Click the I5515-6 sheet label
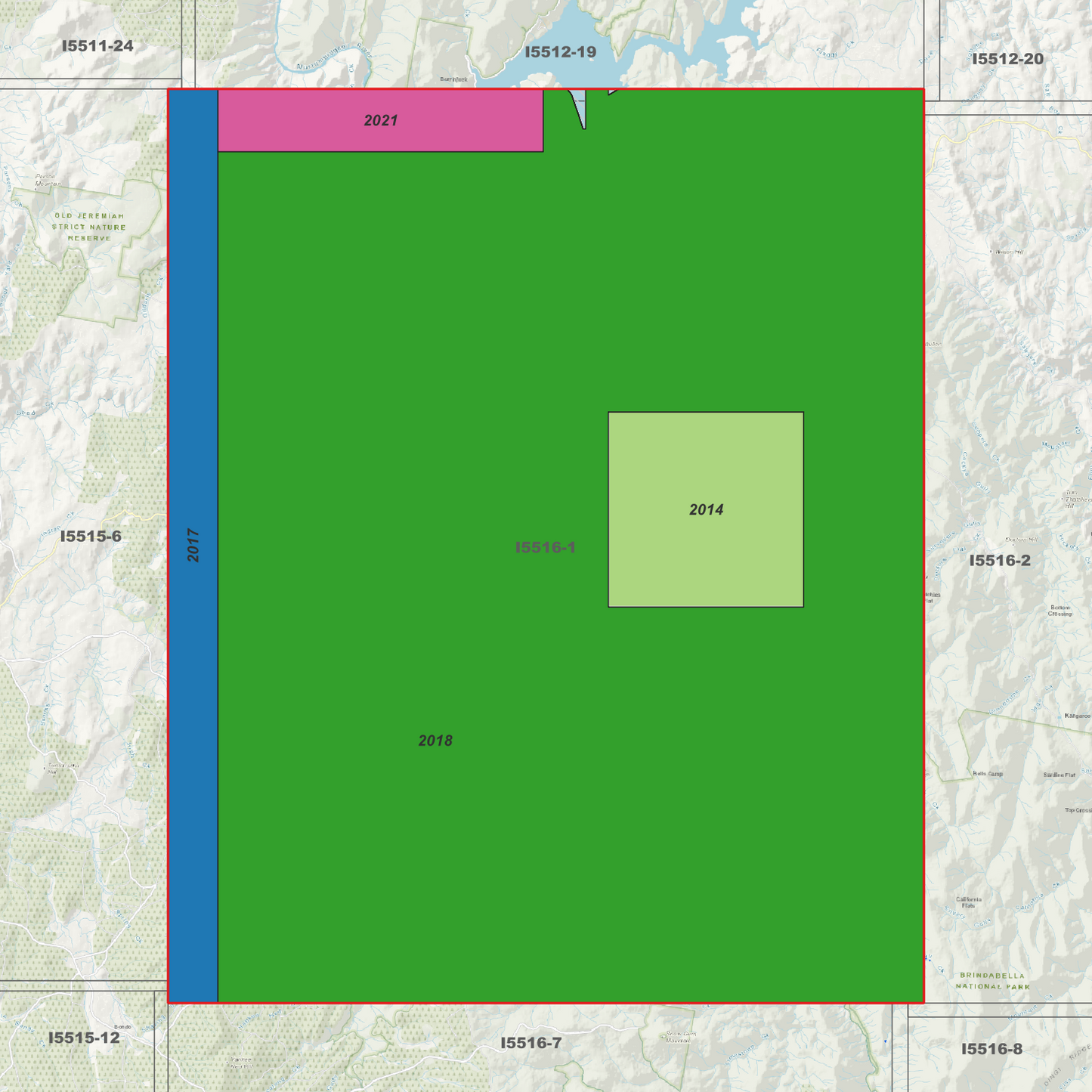This screenshot has width=1092, height=1092. 91,537
